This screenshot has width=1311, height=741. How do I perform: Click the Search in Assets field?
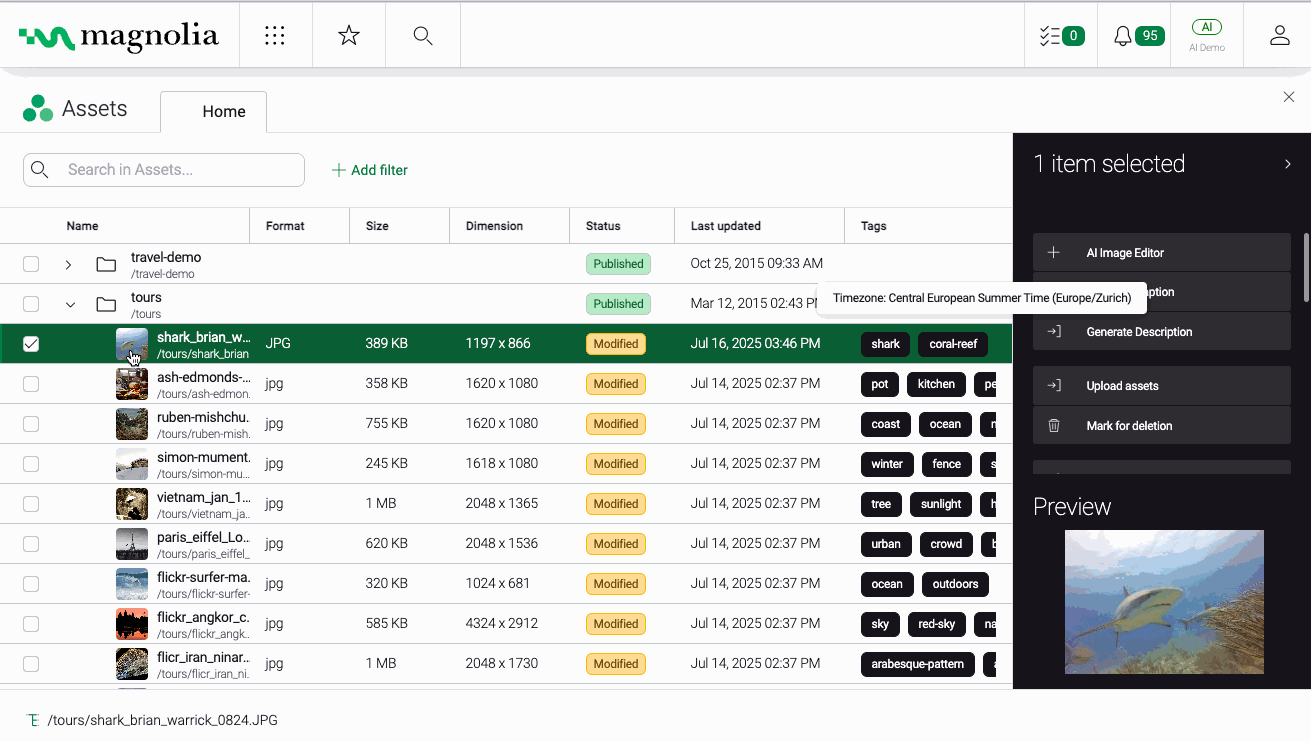pyautogui.click(x=178, y=170)
